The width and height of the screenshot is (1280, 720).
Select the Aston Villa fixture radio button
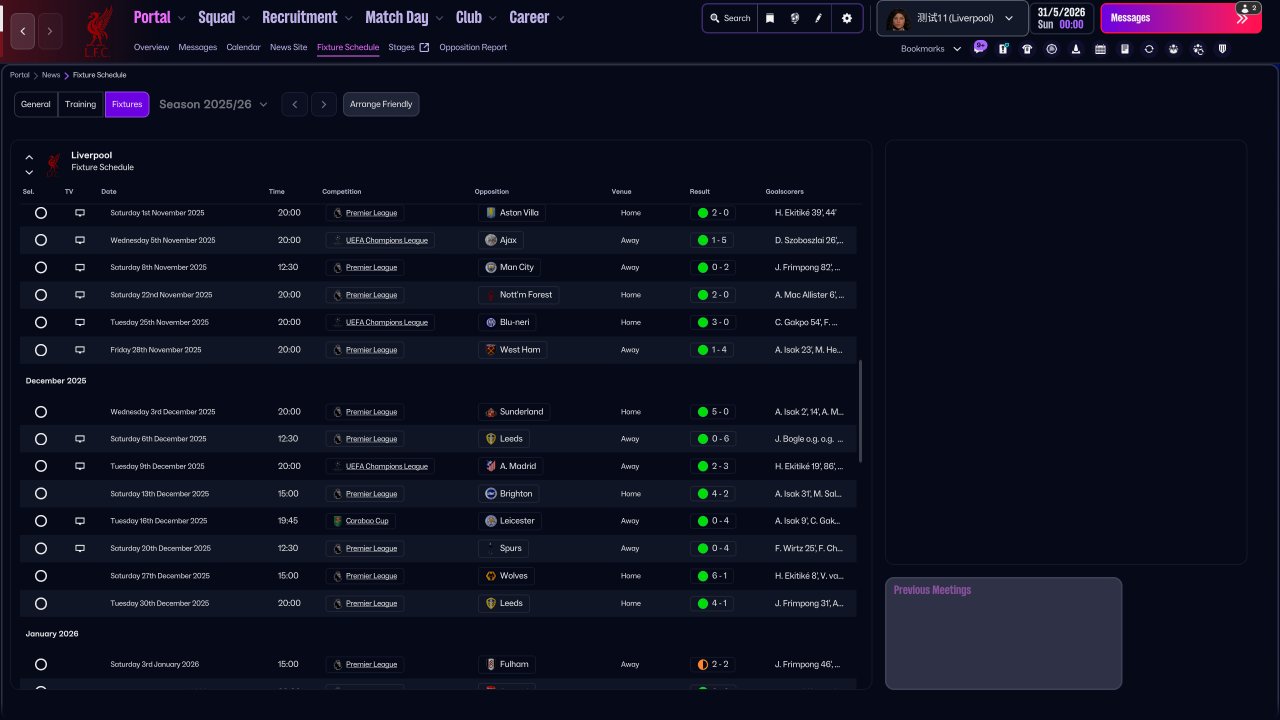point(41,213)
